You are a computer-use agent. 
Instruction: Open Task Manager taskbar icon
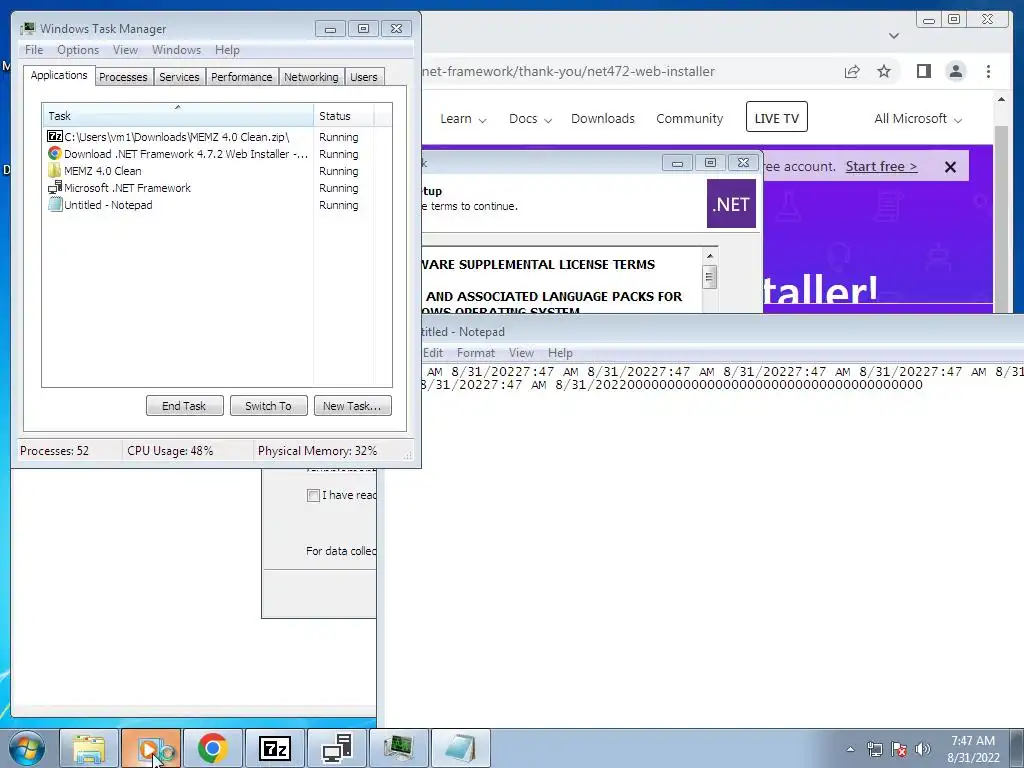[398, 748]
